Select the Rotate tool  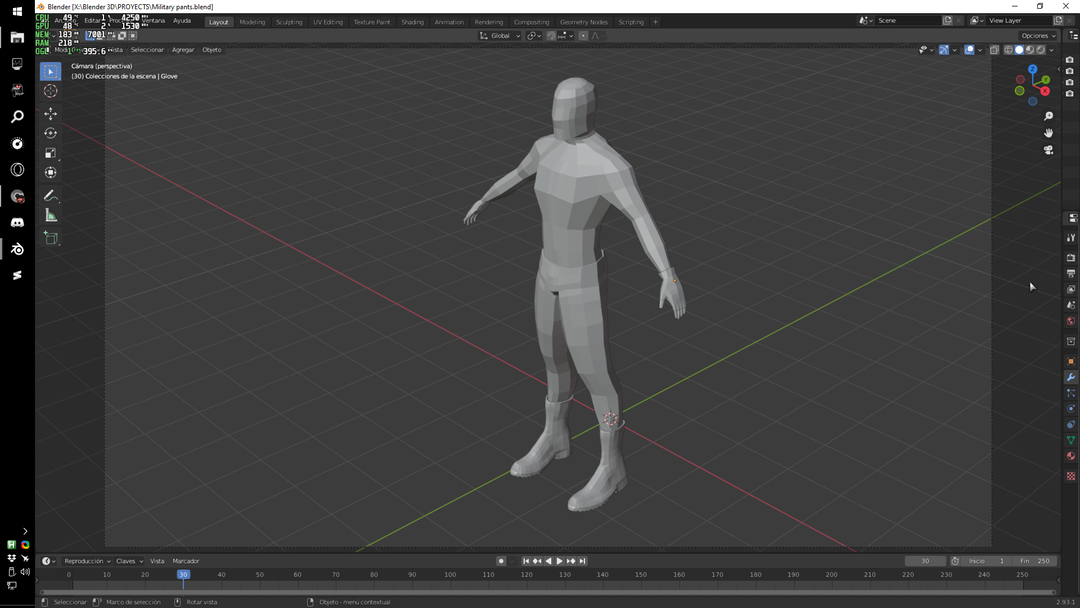(x=50, y=133)
